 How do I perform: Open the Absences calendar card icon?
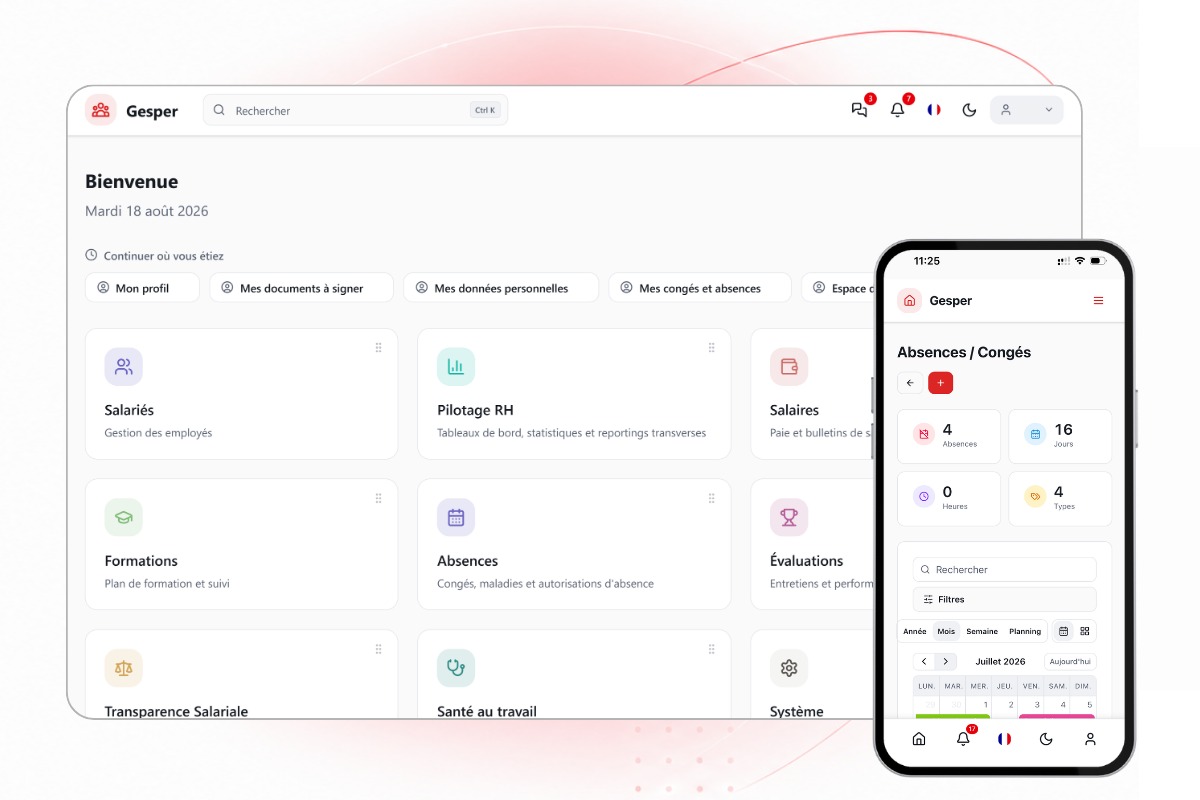point(456,517)
